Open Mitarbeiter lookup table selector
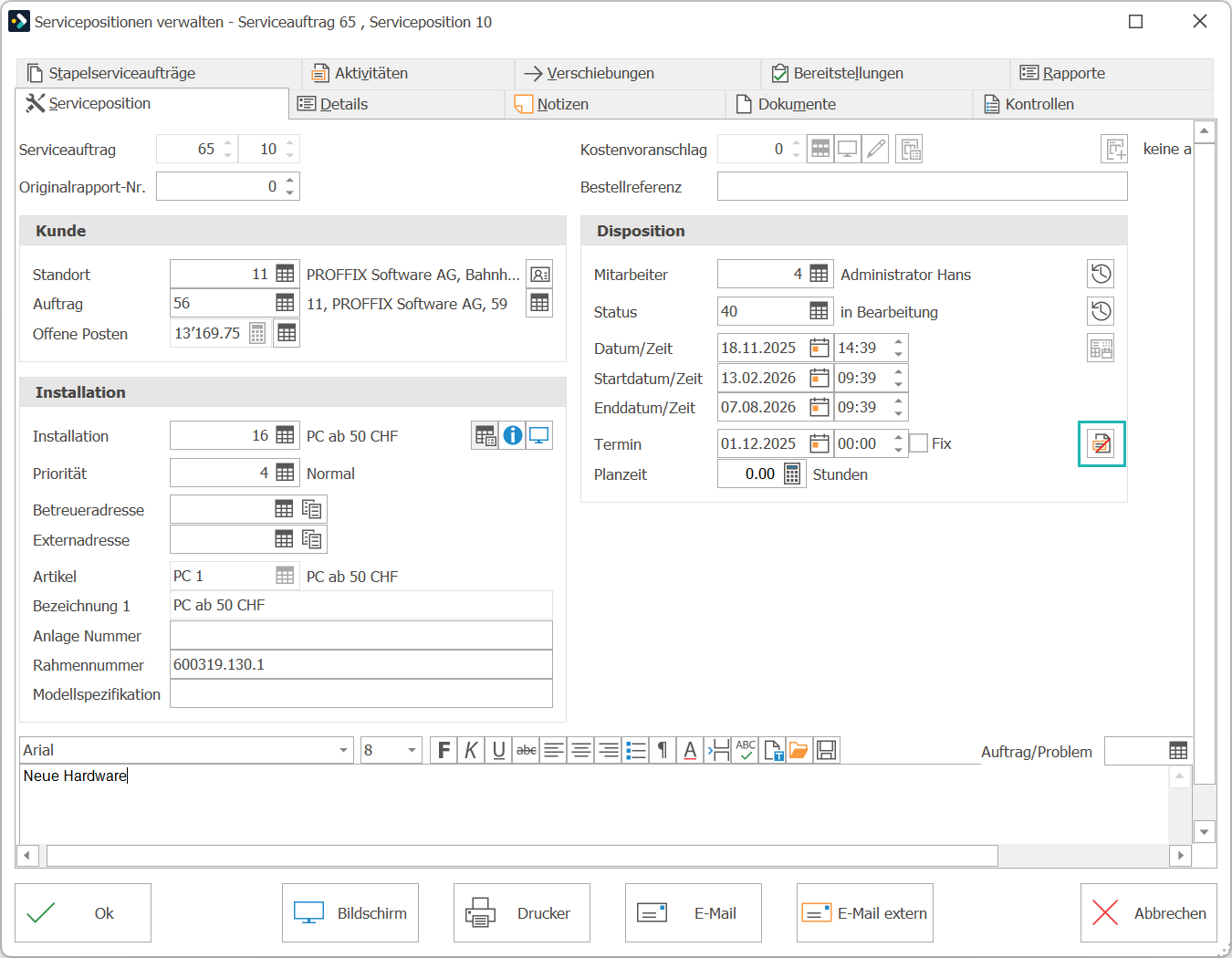The image size is (1232, 958). [819, 274]
